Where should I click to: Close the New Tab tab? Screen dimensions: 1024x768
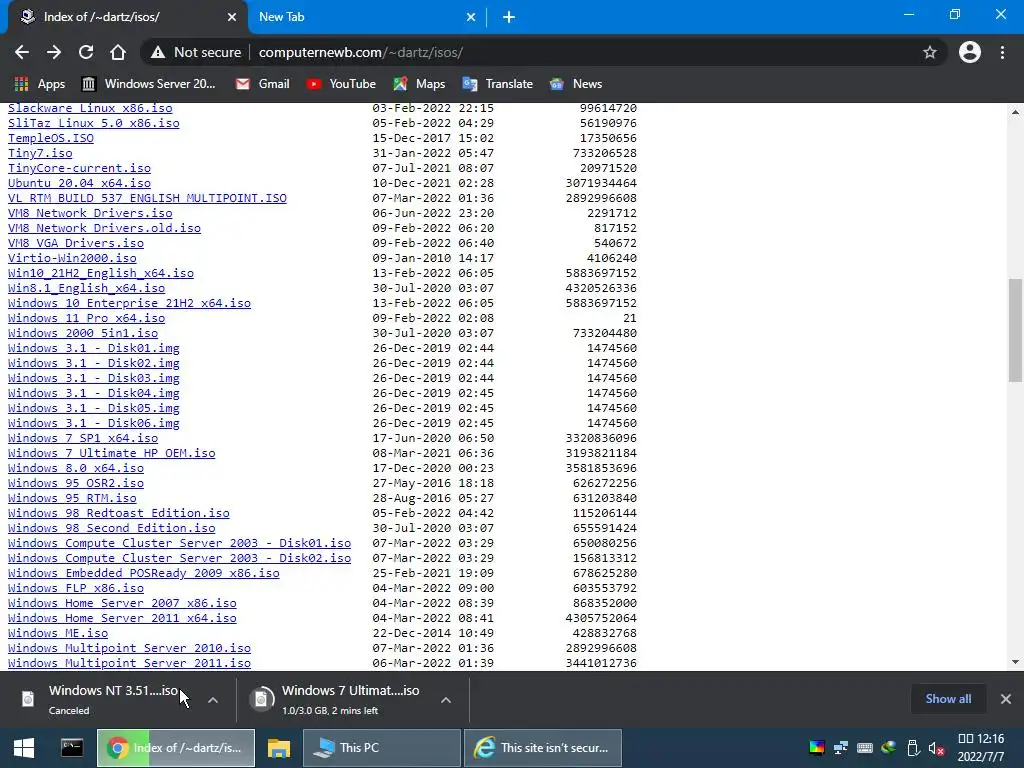(470, 17)
